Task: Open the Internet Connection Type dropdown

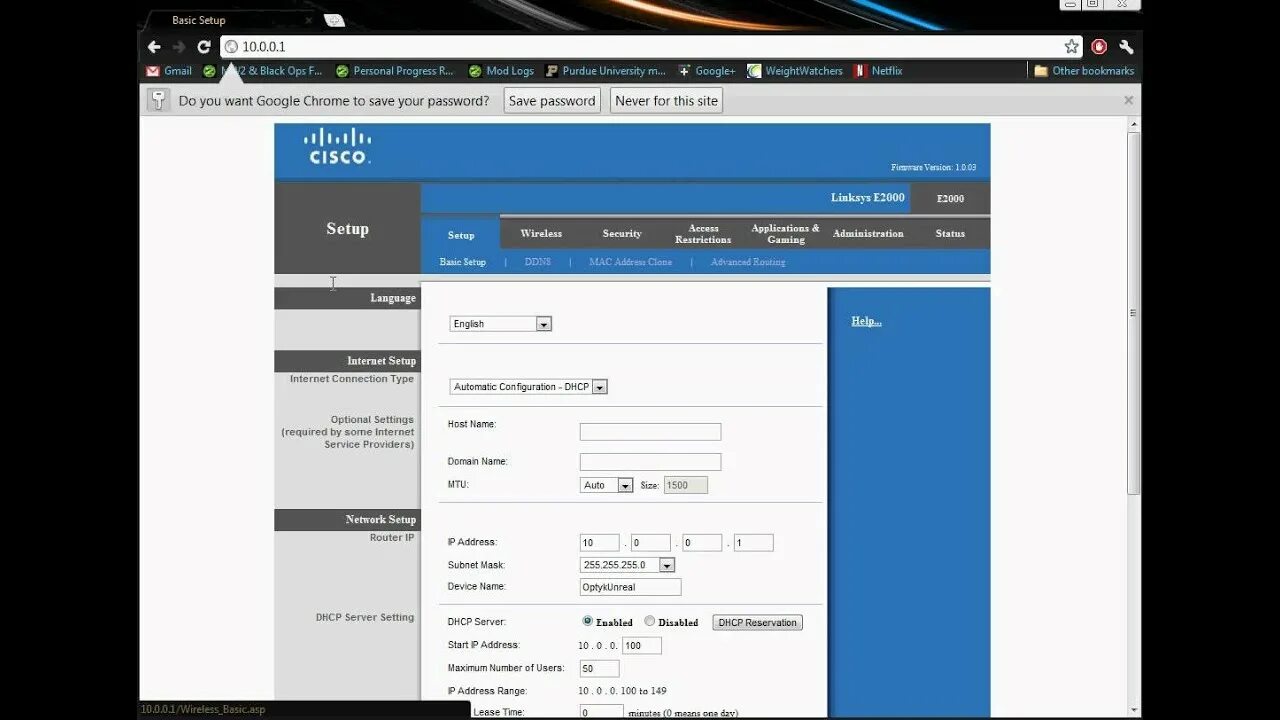Action: pos(529,387)
